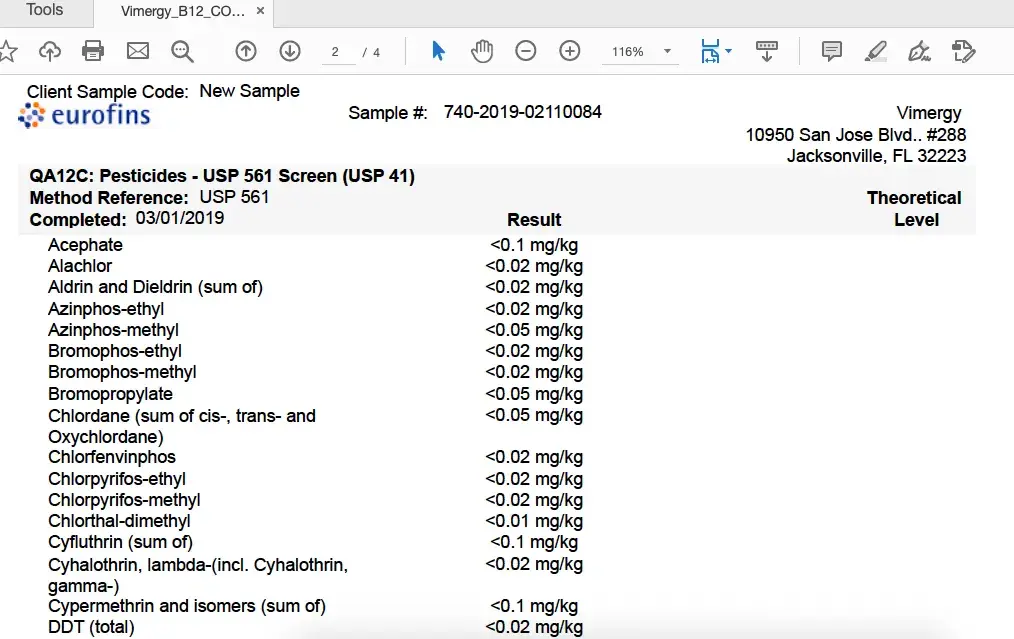This screenshot has width=1014, height=639.
Task: Upload file to cloud
Action: coord(50,51)
